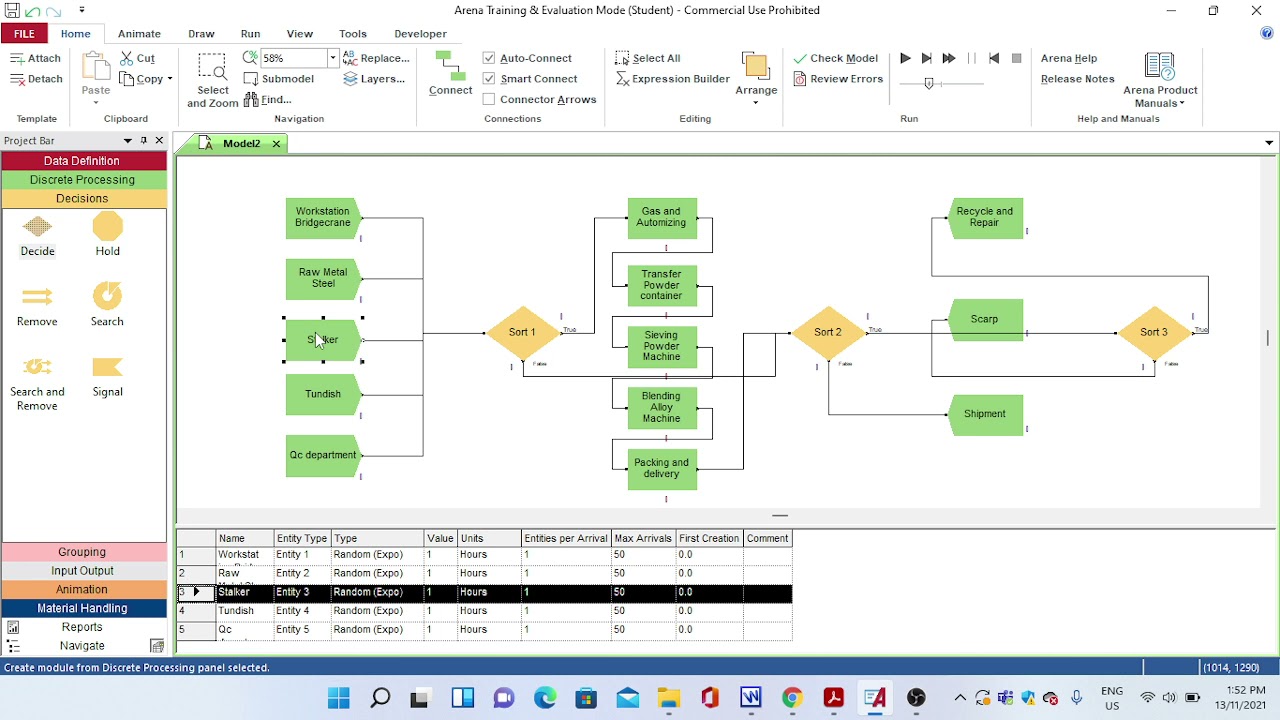Click the Detach template command

(x=36, y=79)
